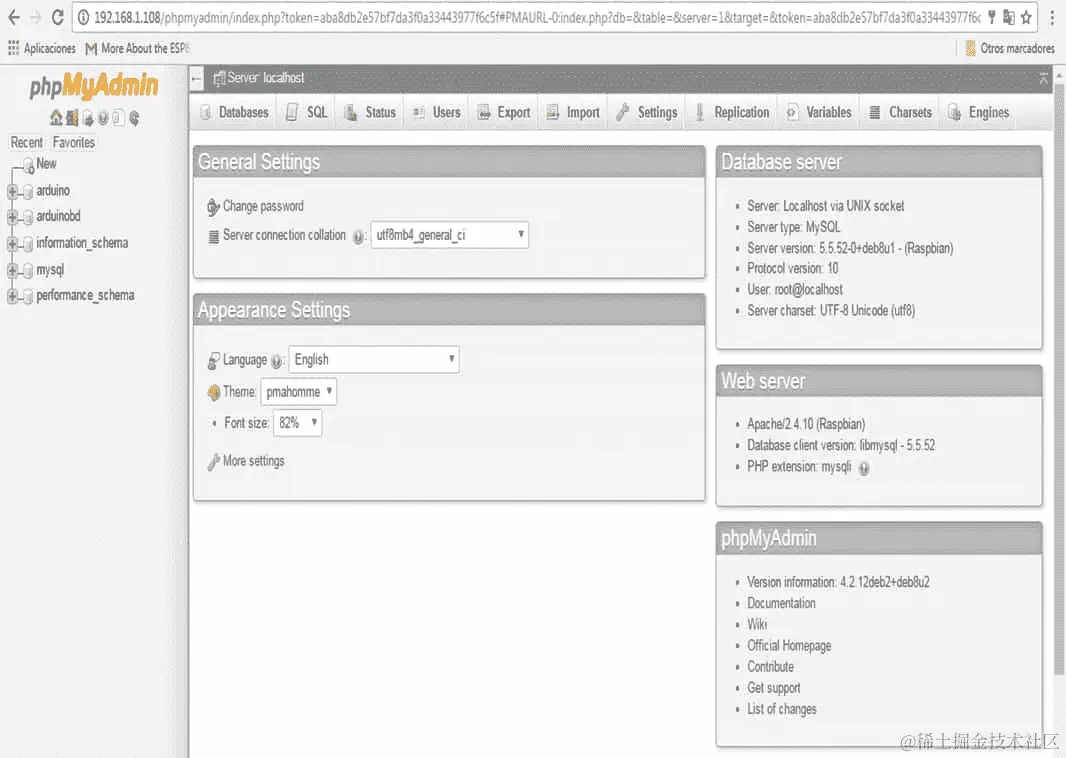Viewport: 1066px width, 758px height.
Task: Click the Contribute link
Action: tap(770, 666)
